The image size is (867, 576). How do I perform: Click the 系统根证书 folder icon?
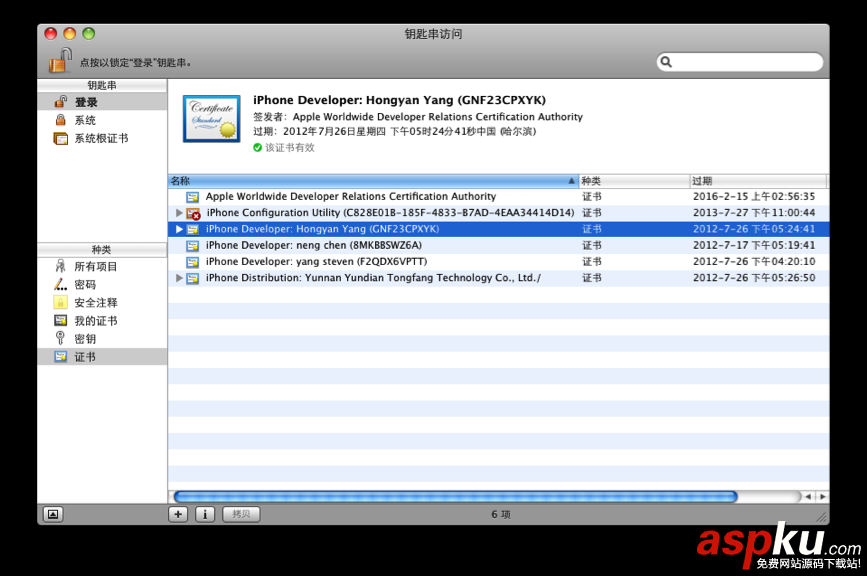pyautogui.click(x=60, y=138)
